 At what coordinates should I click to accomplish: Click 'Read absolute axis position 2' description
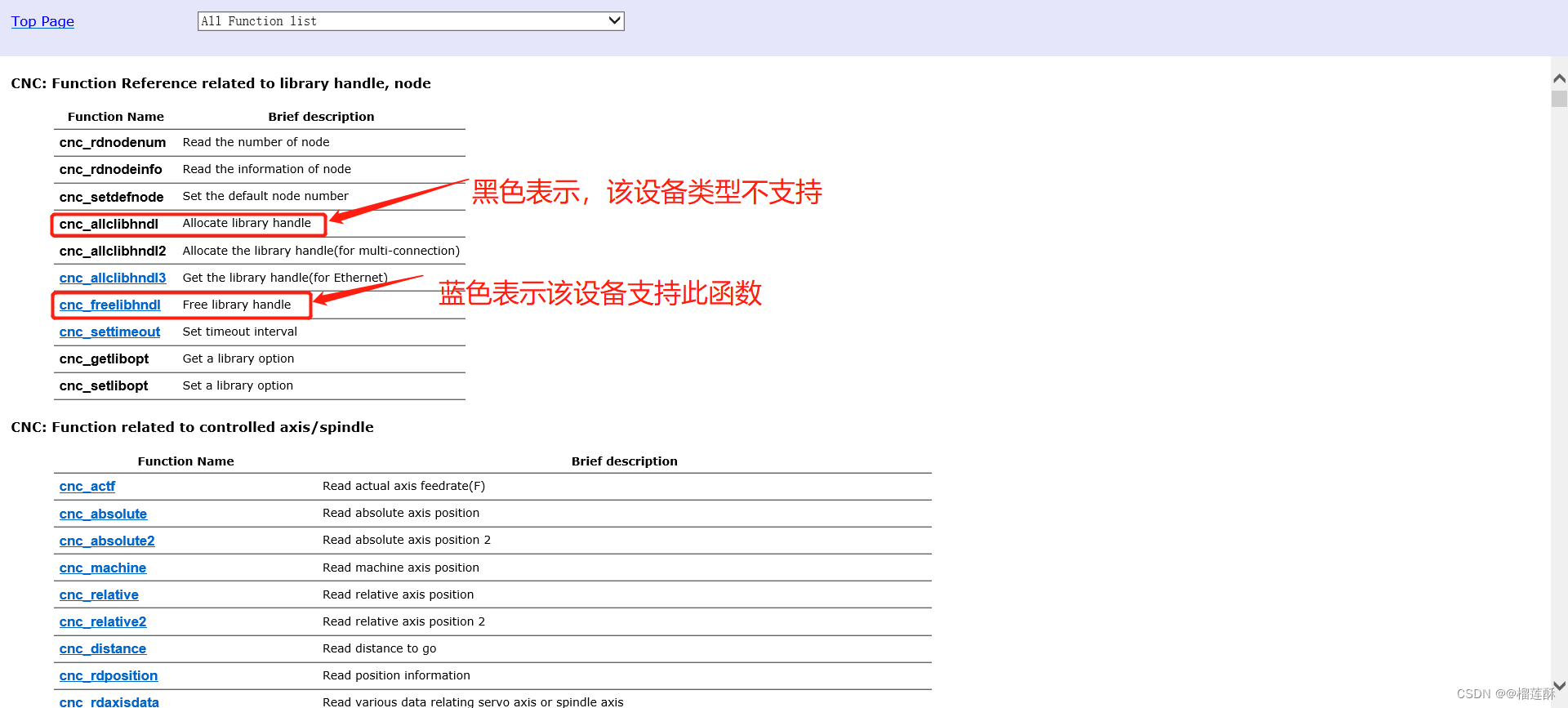(x=407, y=540)
